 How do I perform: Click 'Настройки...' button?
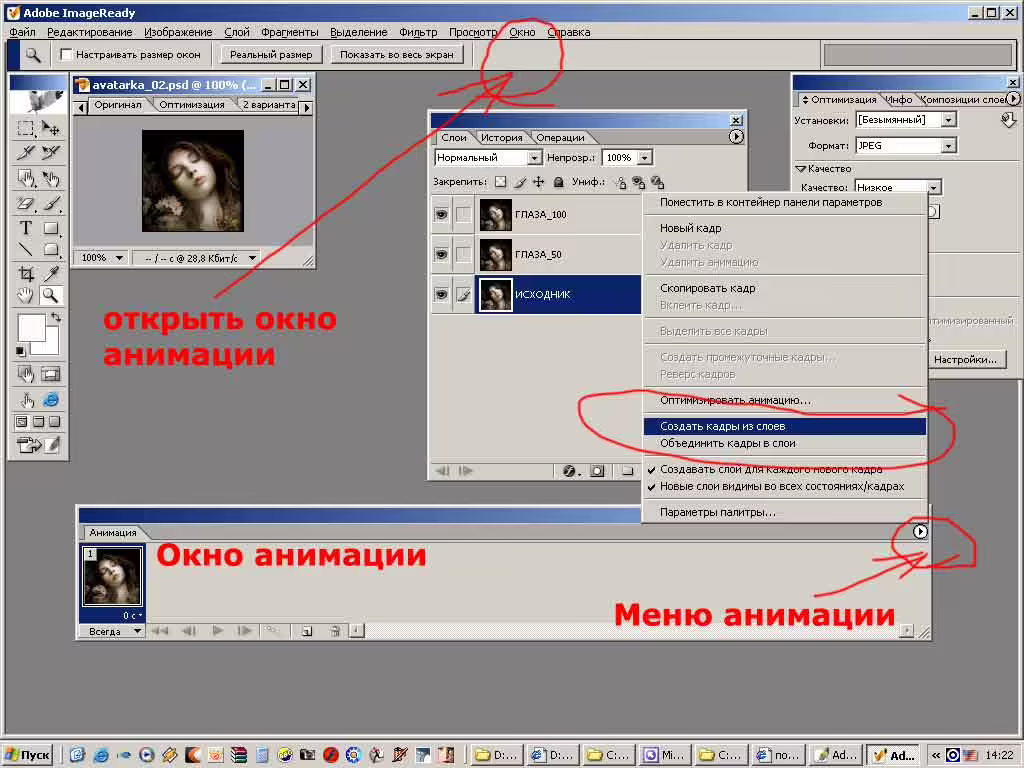pos(965,359)
